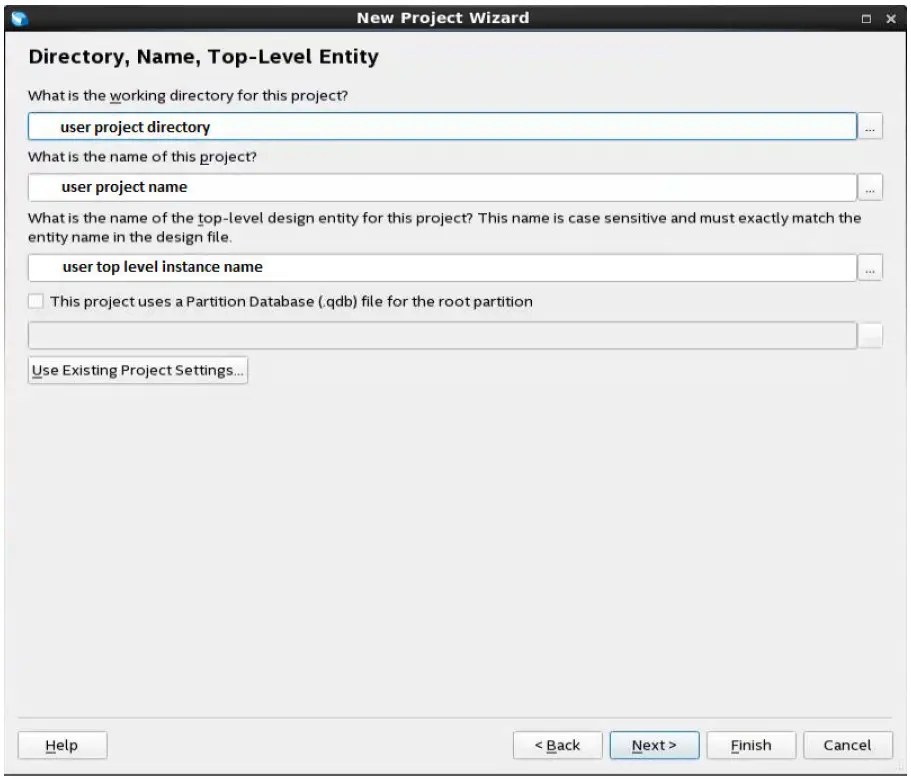Focus the project name input field

[442, 188]
